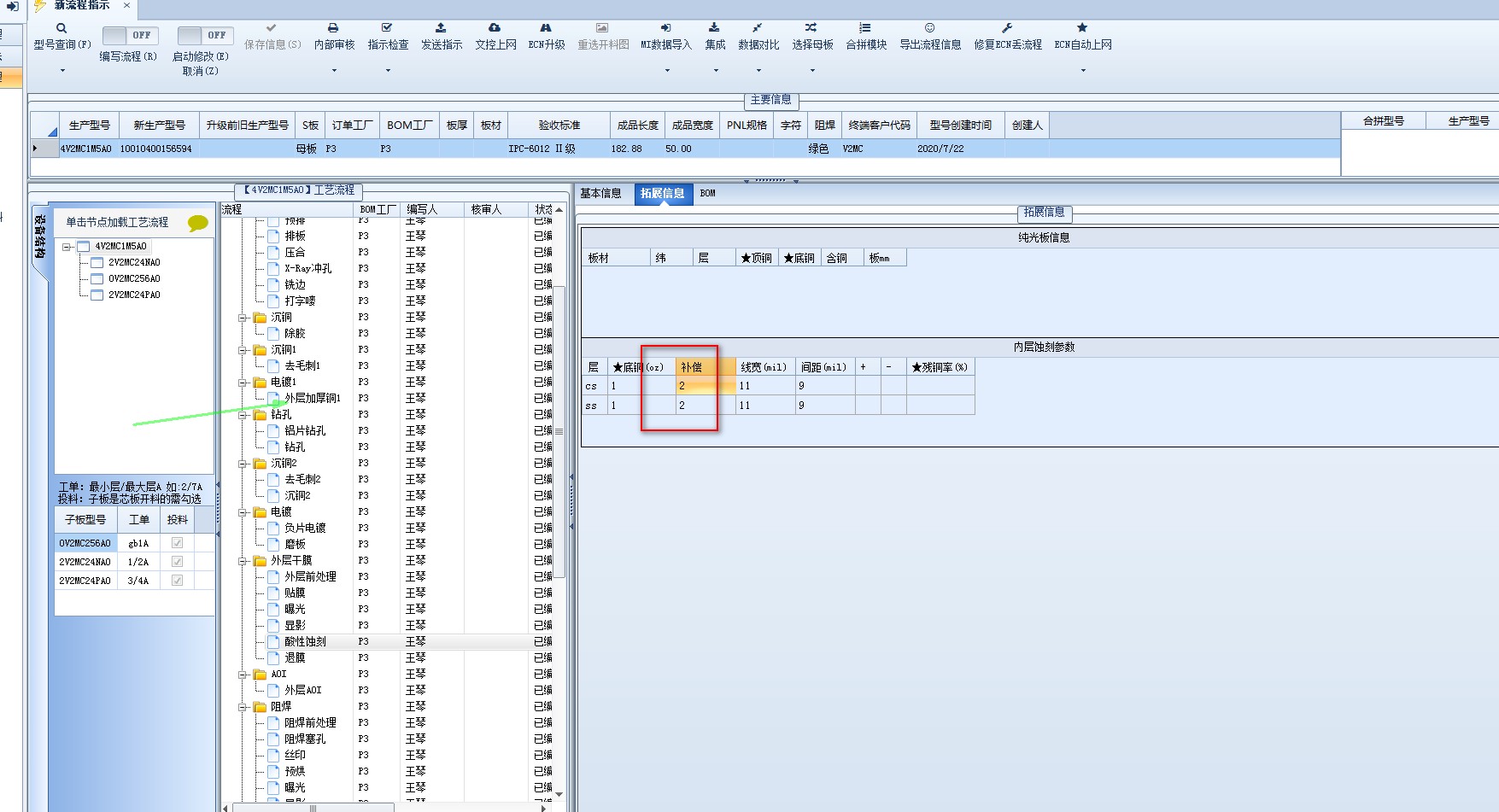
Task: Click the lightning icon on 新流程指示 tab
Action: 39,5
